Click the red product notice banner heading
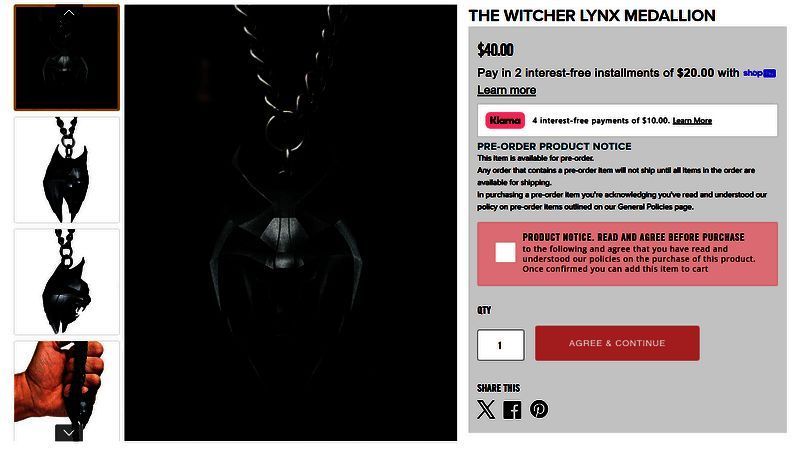Viewport: 800px width, 455px height. click(x=633, y=237)
